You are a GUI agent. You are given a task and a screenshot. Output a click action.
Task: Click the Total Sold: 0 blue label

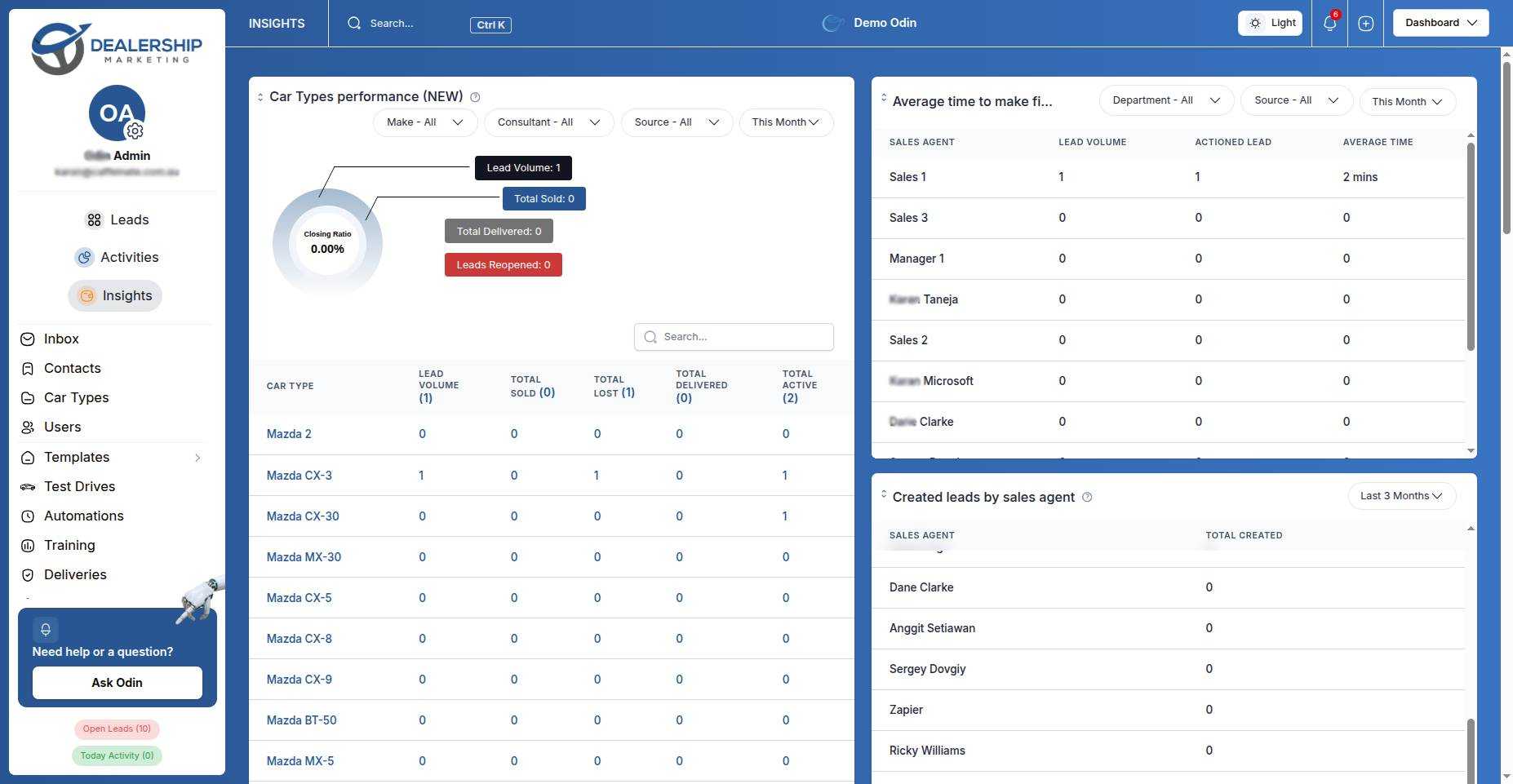coord(544,199)
